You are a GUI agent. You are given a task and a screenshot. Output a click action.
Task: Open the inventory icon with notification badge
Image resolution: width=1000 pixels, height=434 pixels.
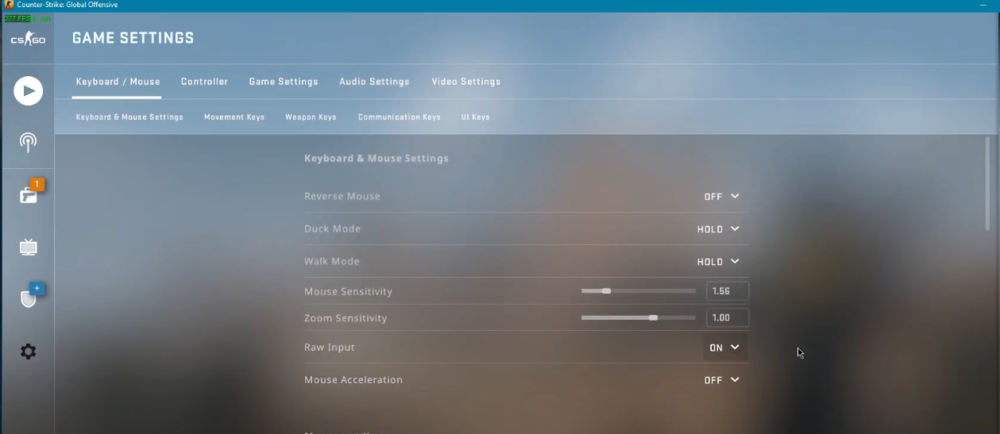click(28, 194)
